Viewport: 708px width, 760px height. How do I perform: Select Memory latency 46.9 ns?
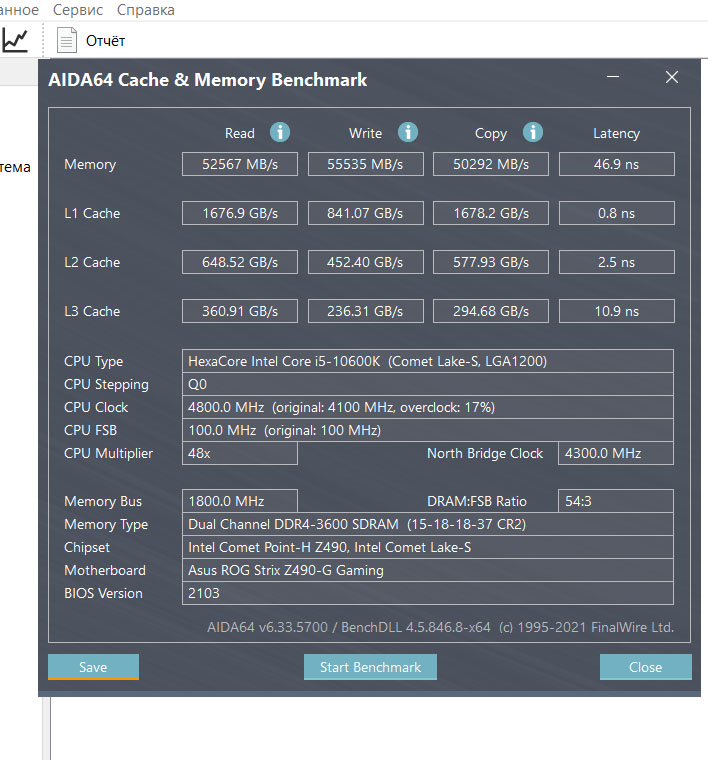click(616, 164)
